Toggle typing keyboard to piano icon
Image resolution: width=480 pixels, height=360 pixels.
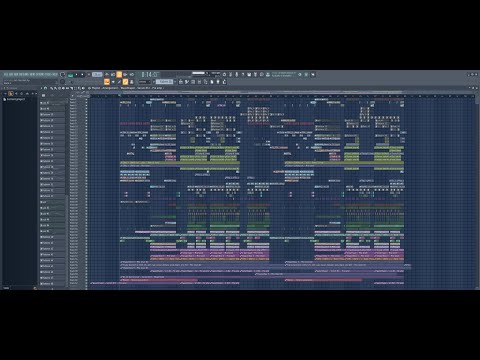click(x=107, y=82)
